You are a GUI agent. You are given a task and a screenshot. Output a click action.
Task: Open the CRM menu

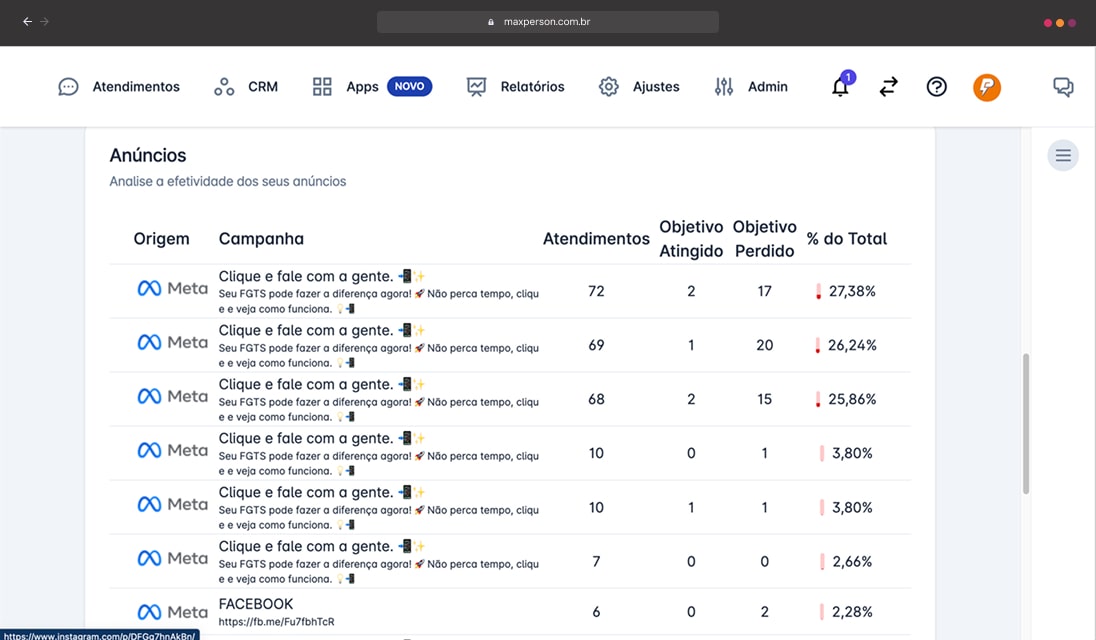pyautogui.click(x=246, y=87)
